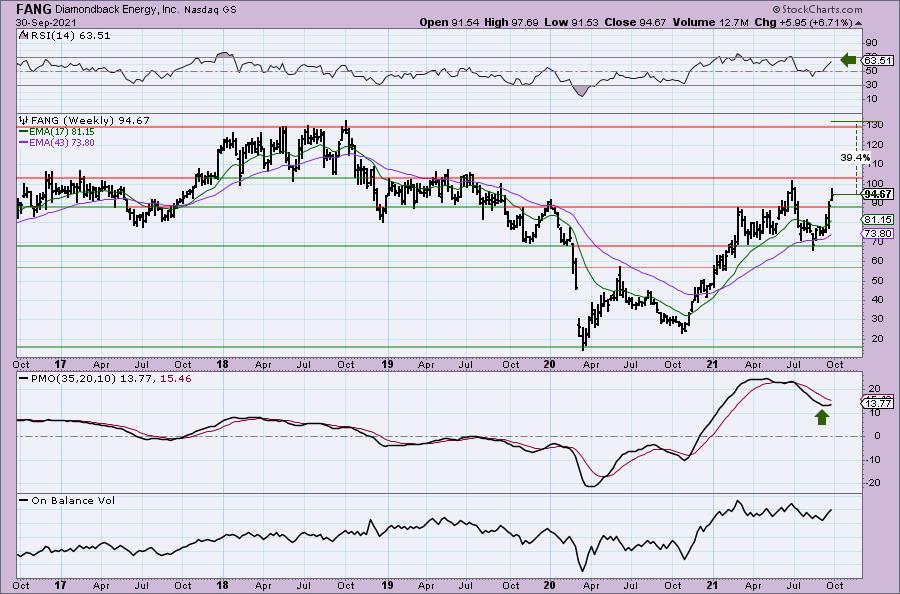This screenshot has height=594, width=900.
Task: Click the PMO(35,20,10) 13.77, 15.46 label
Action: (x=111, y=379)
